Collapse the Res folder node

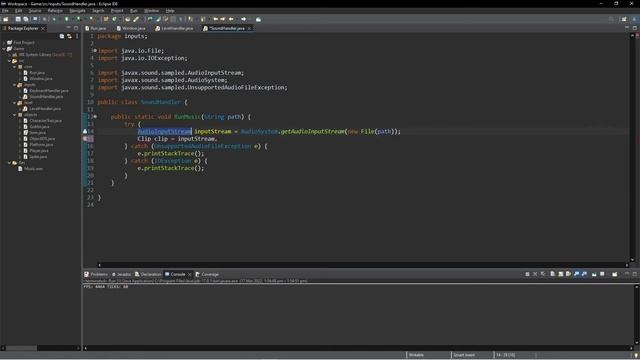[x=9, y=162]
